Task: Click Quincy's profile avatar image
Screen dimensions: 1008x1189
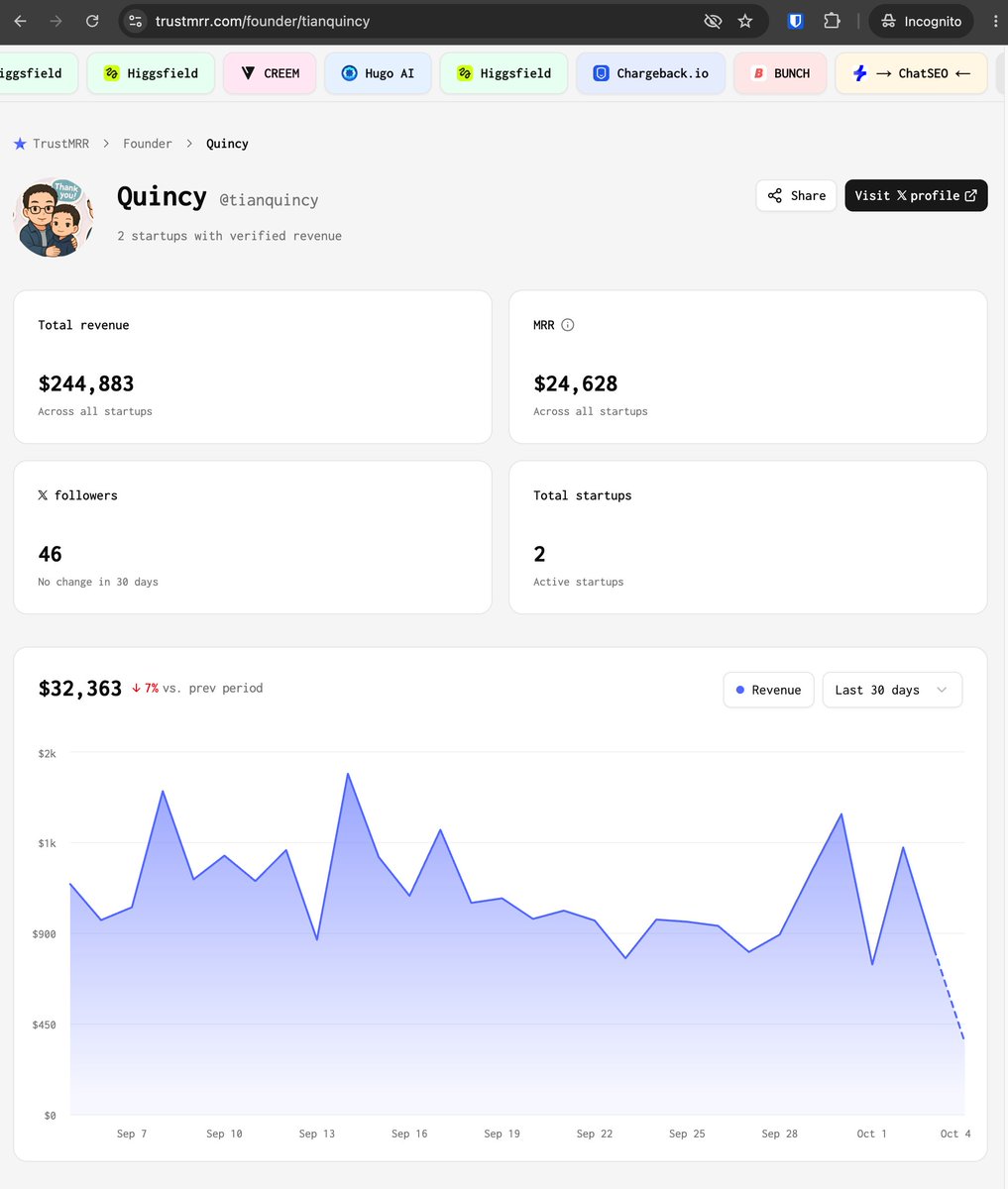Action: click(x=53, y=218)
